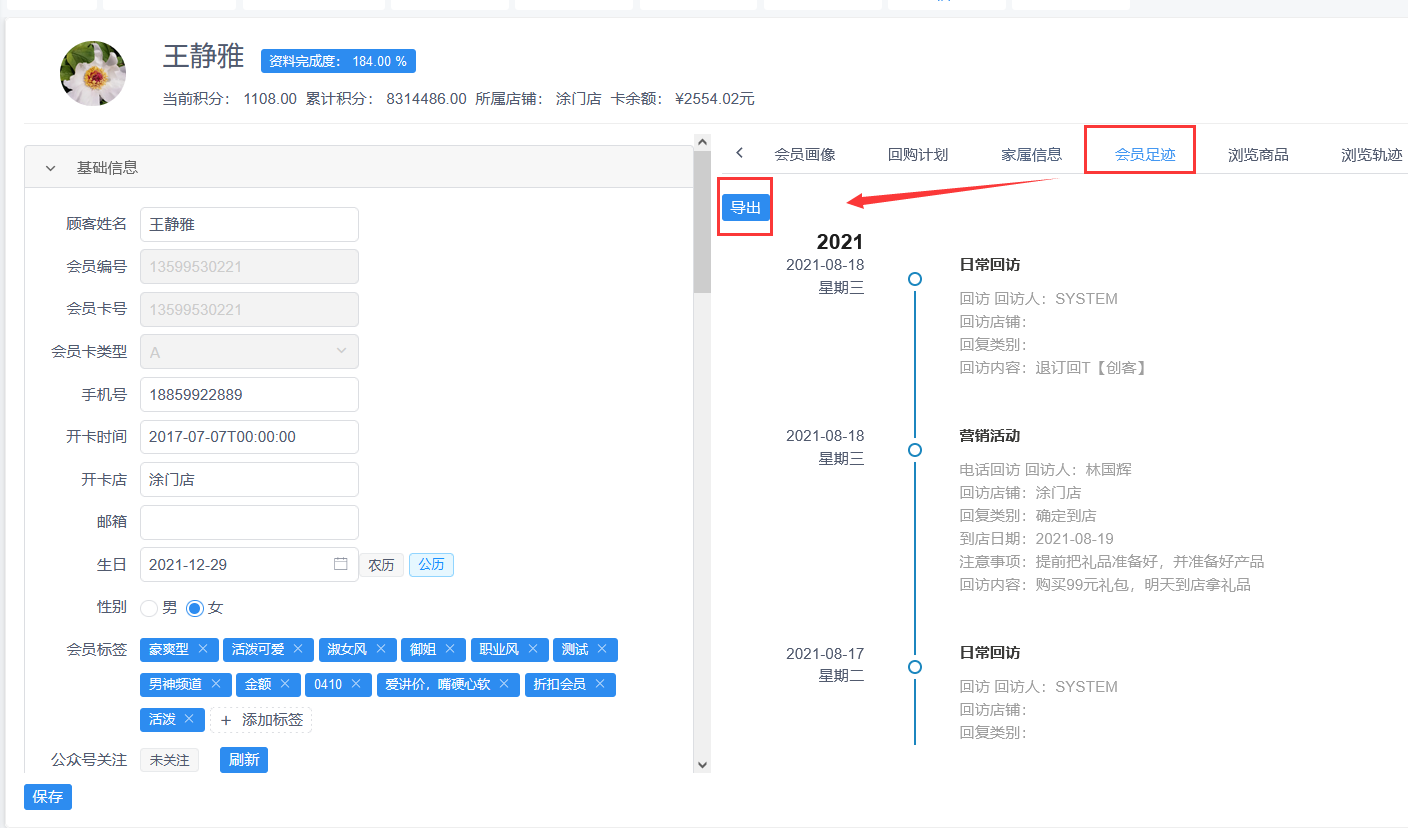The height and width of the screenshot is (828, 1408).
Task: Click the 营销活动 entry title
Action: tap(990, 436)
